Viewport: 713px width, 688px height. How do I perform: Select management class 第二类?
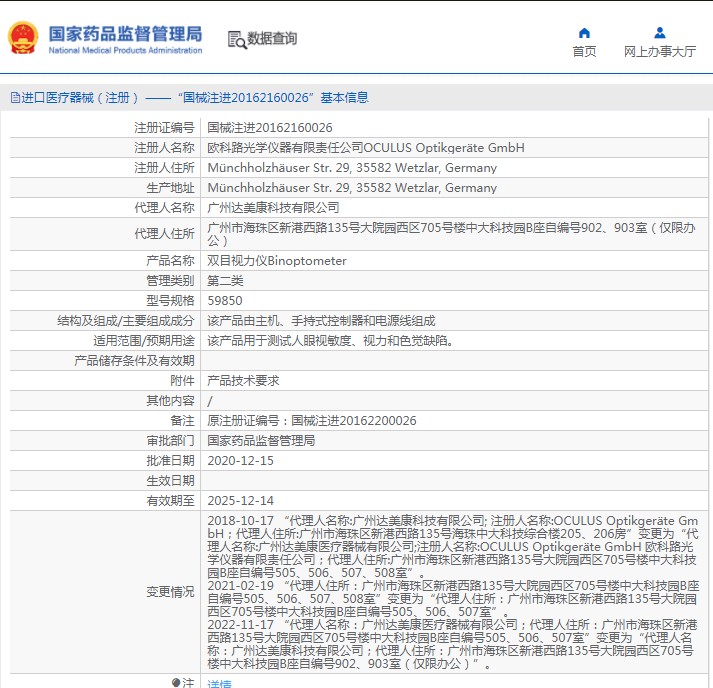225,281
